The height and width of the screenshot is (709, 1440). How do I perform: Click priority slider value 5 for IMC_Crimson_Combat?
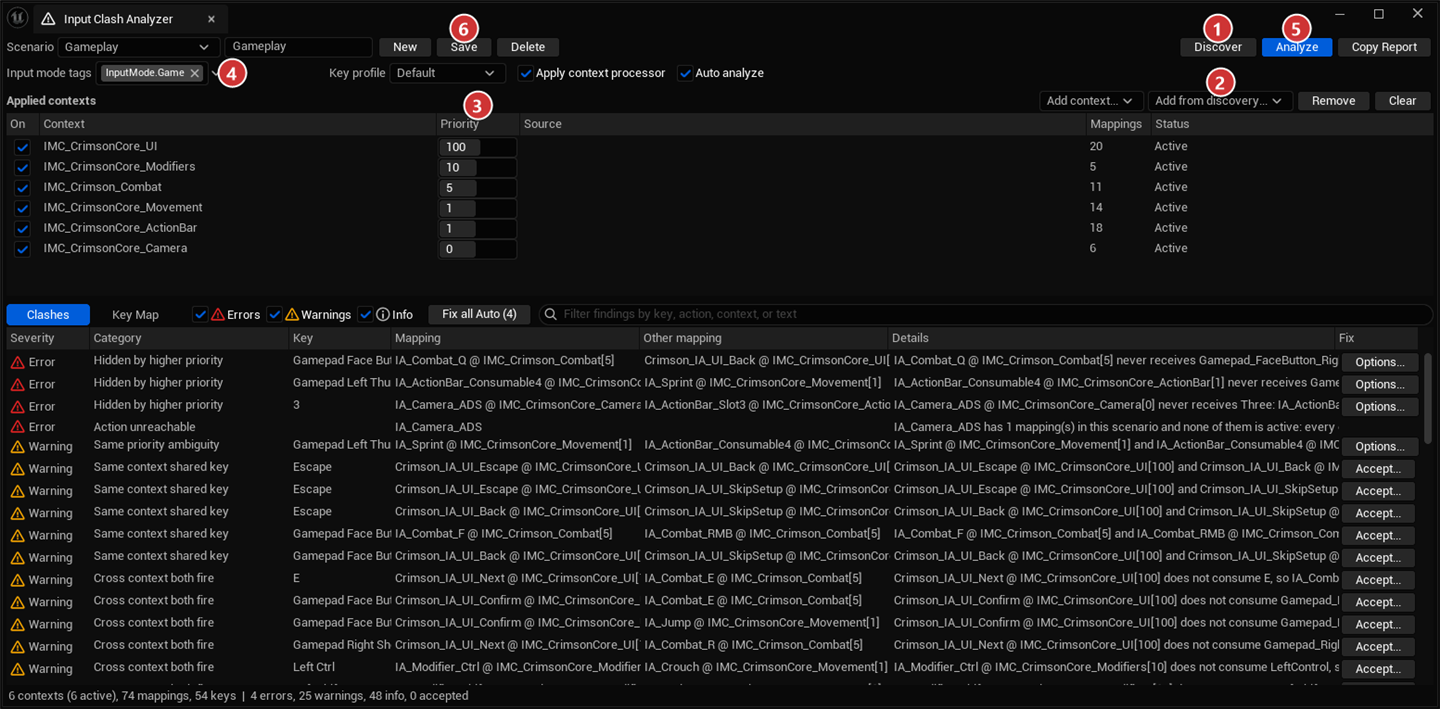[x=477, y=188]
